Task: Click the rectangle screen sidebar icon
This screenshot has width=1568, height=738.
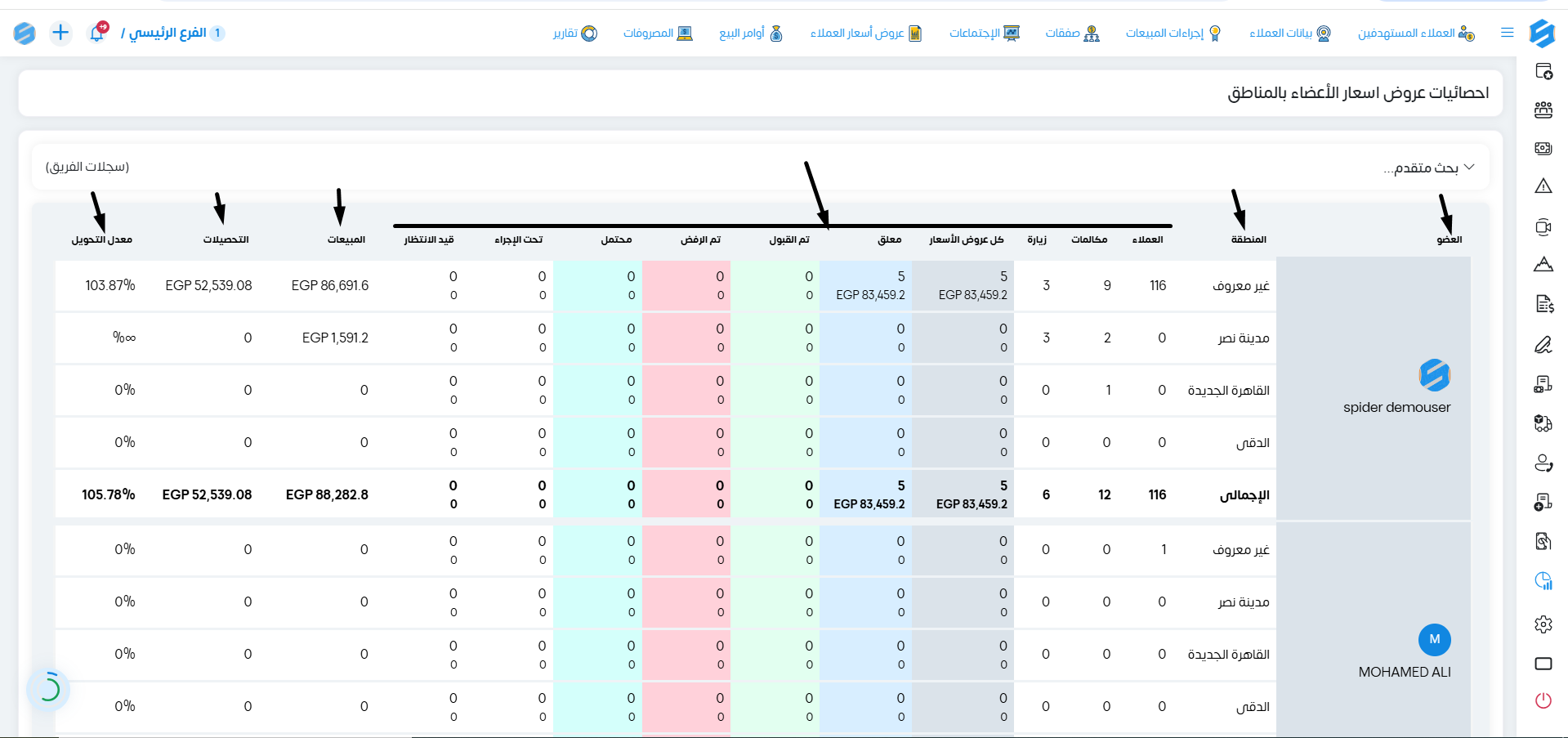Action: click(1543, 664)
